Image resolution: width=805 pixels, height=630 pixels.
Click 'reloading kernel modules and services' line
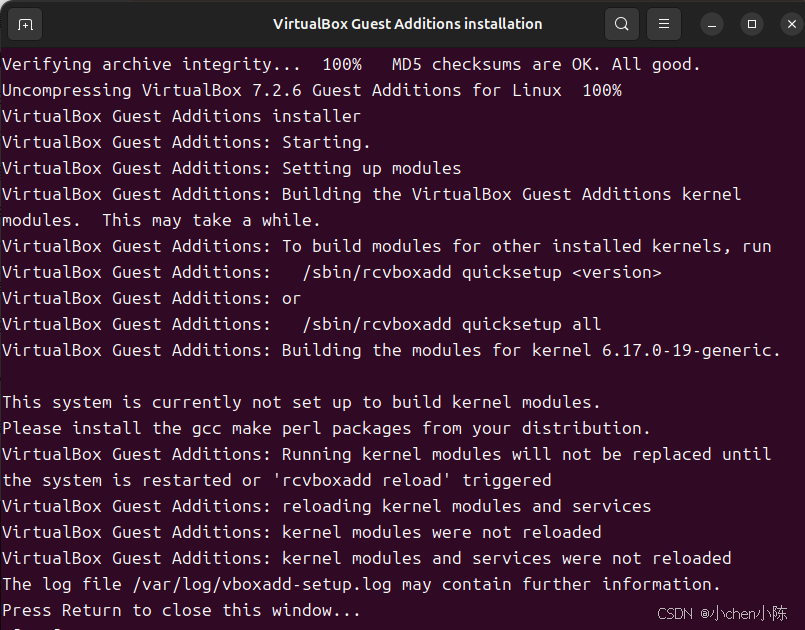tap(327, 507)
